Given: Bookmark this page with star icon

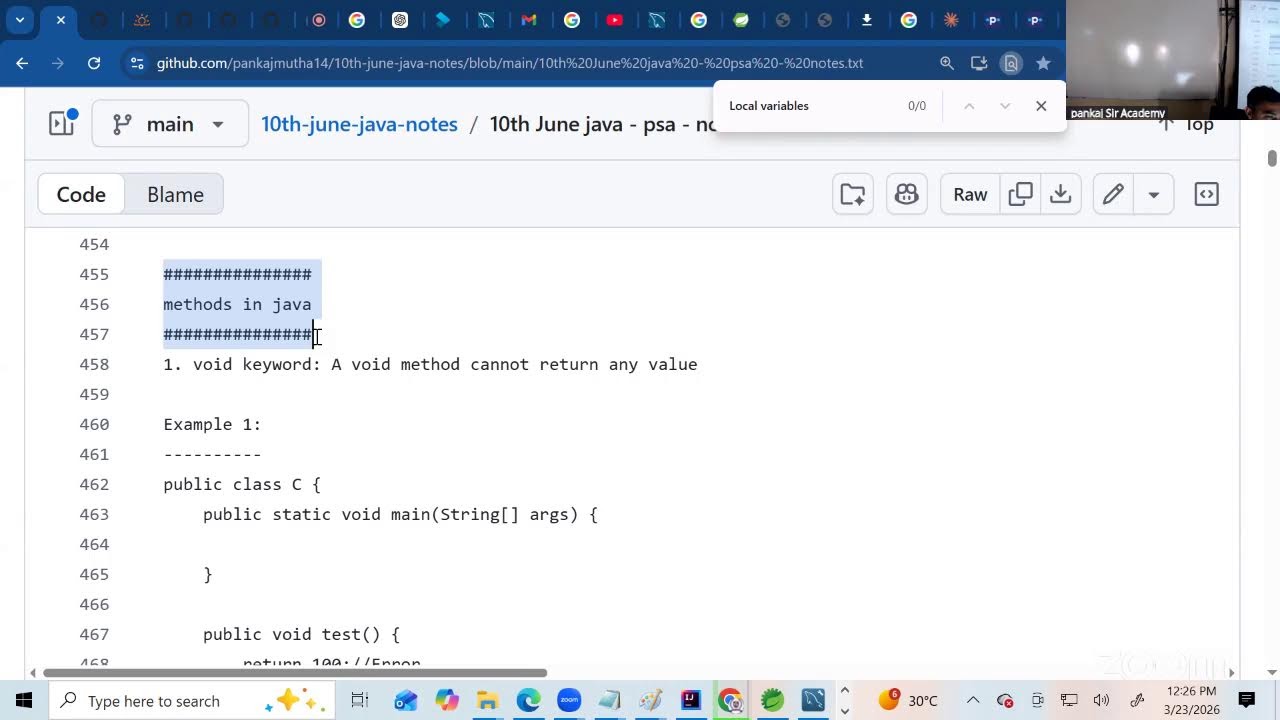Looking at the screenshot, I should click(x=1043, y=63).
